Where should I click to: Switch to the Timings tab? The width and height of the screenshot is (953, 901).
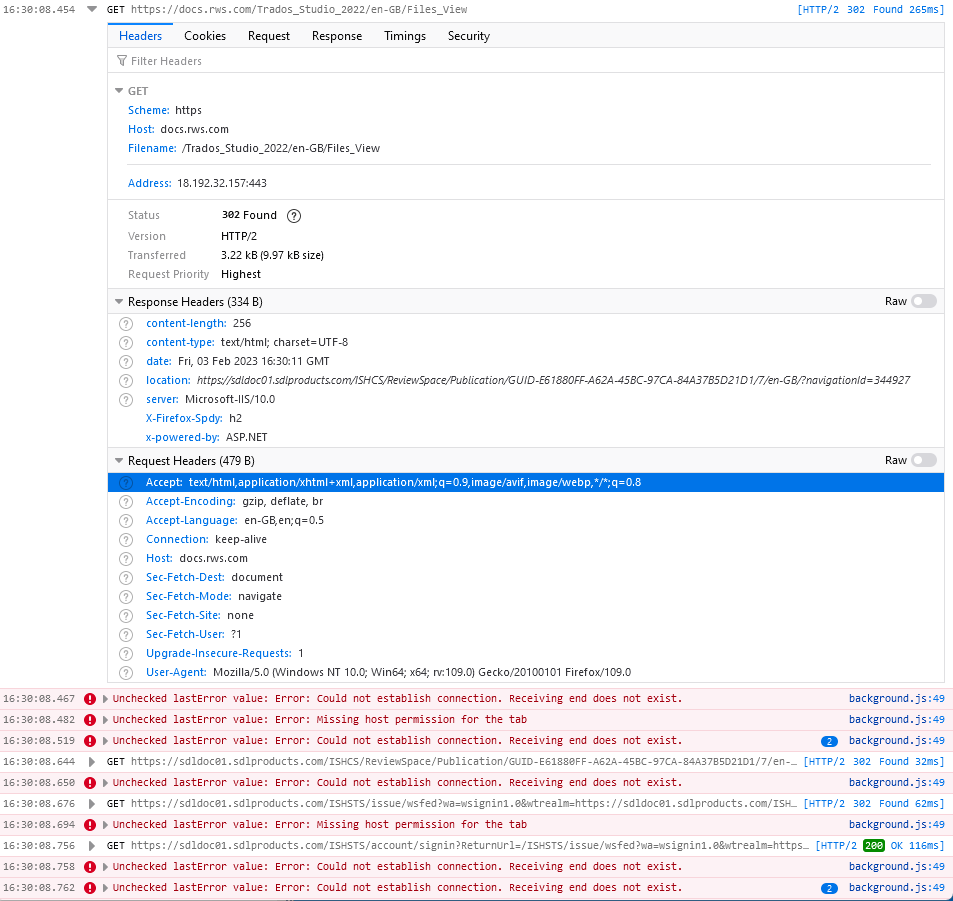pyautogui.click(x=404, y=36)
